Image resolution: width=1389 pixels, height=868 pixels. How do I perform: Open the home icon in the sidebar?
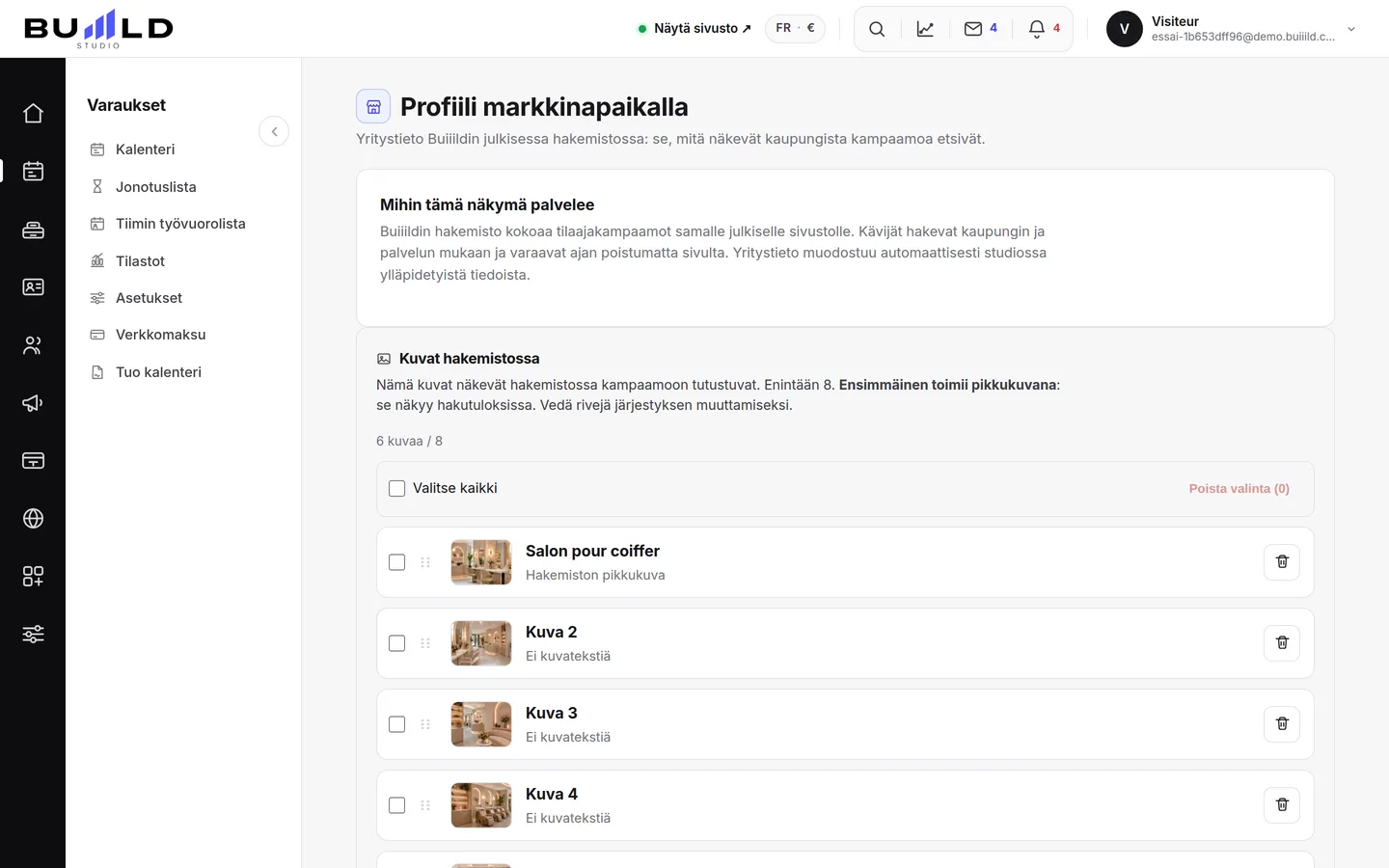pyautogui.click(x=33, y=114)
